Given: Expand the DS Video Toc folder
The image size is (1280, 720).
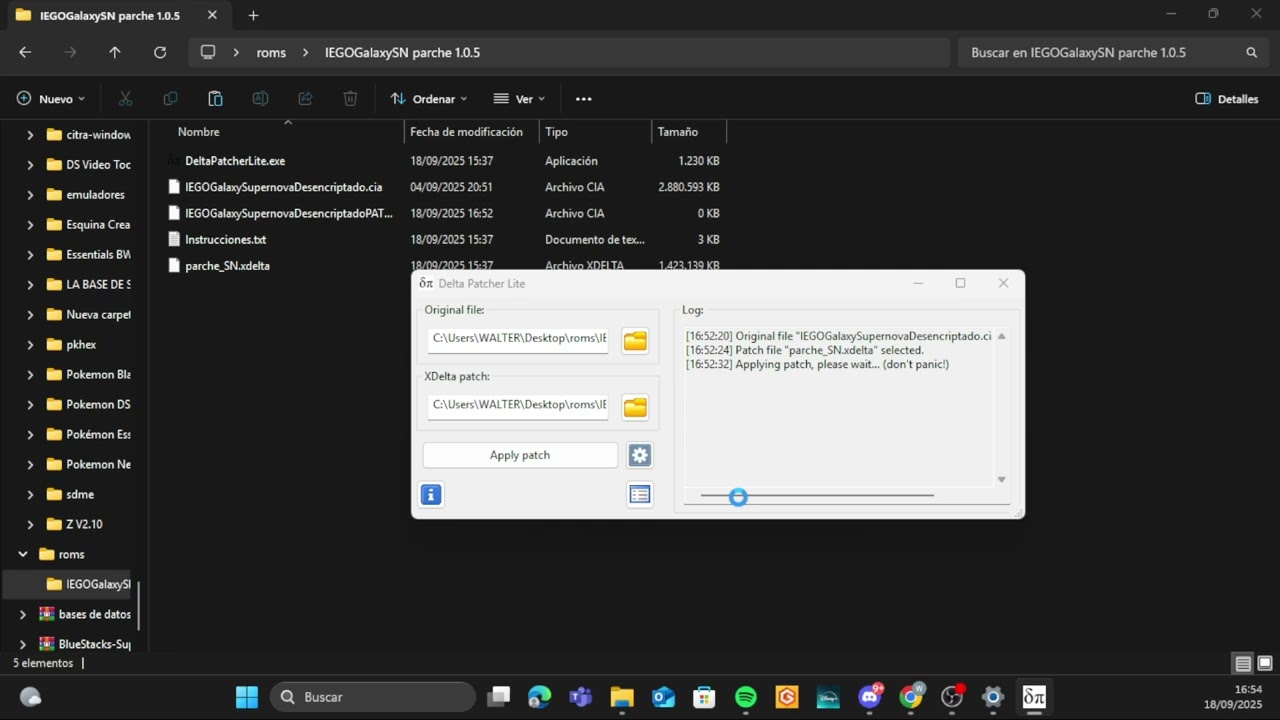Looking at the screenshot, I should point(30,165).
